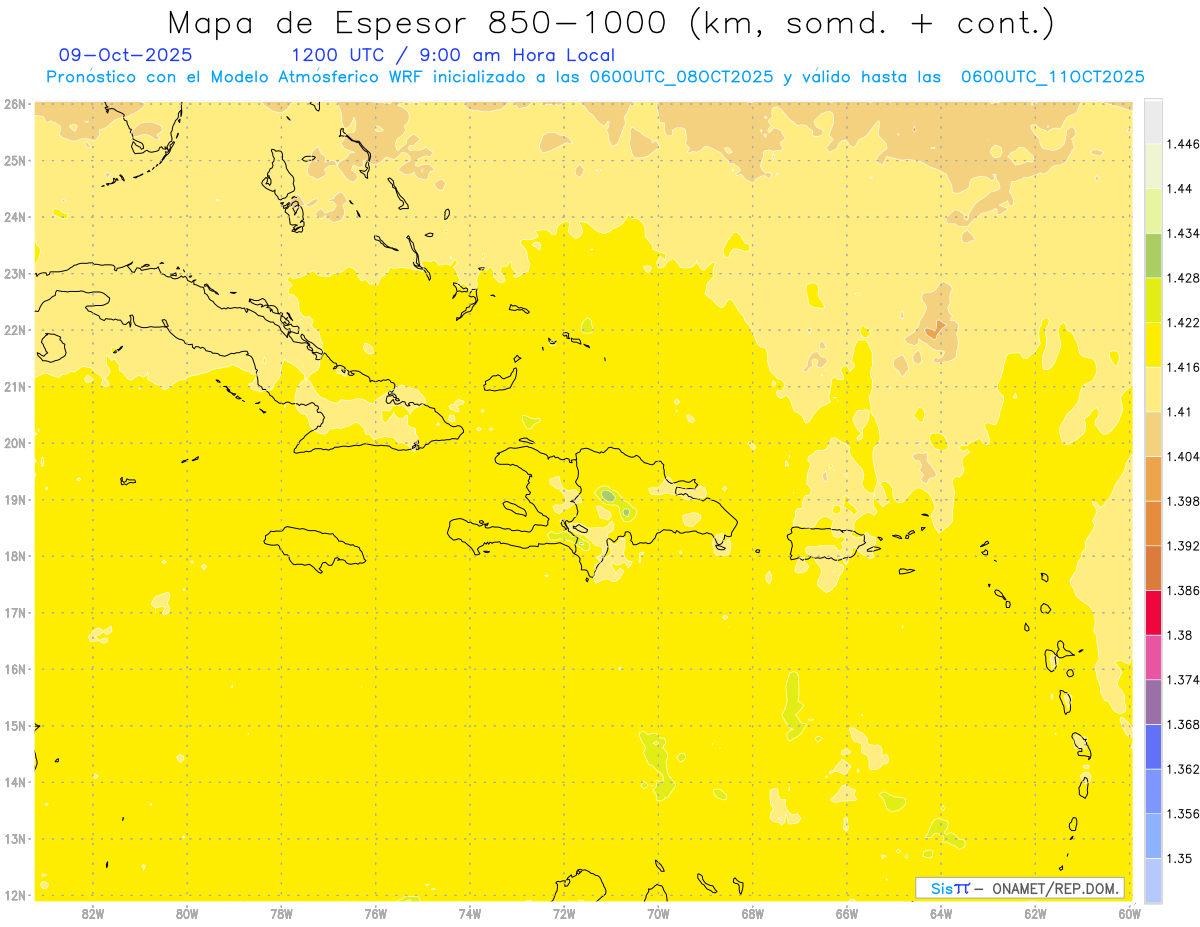
Task: Click the color bar value '1.41'
Action: tap(1179, 411)
